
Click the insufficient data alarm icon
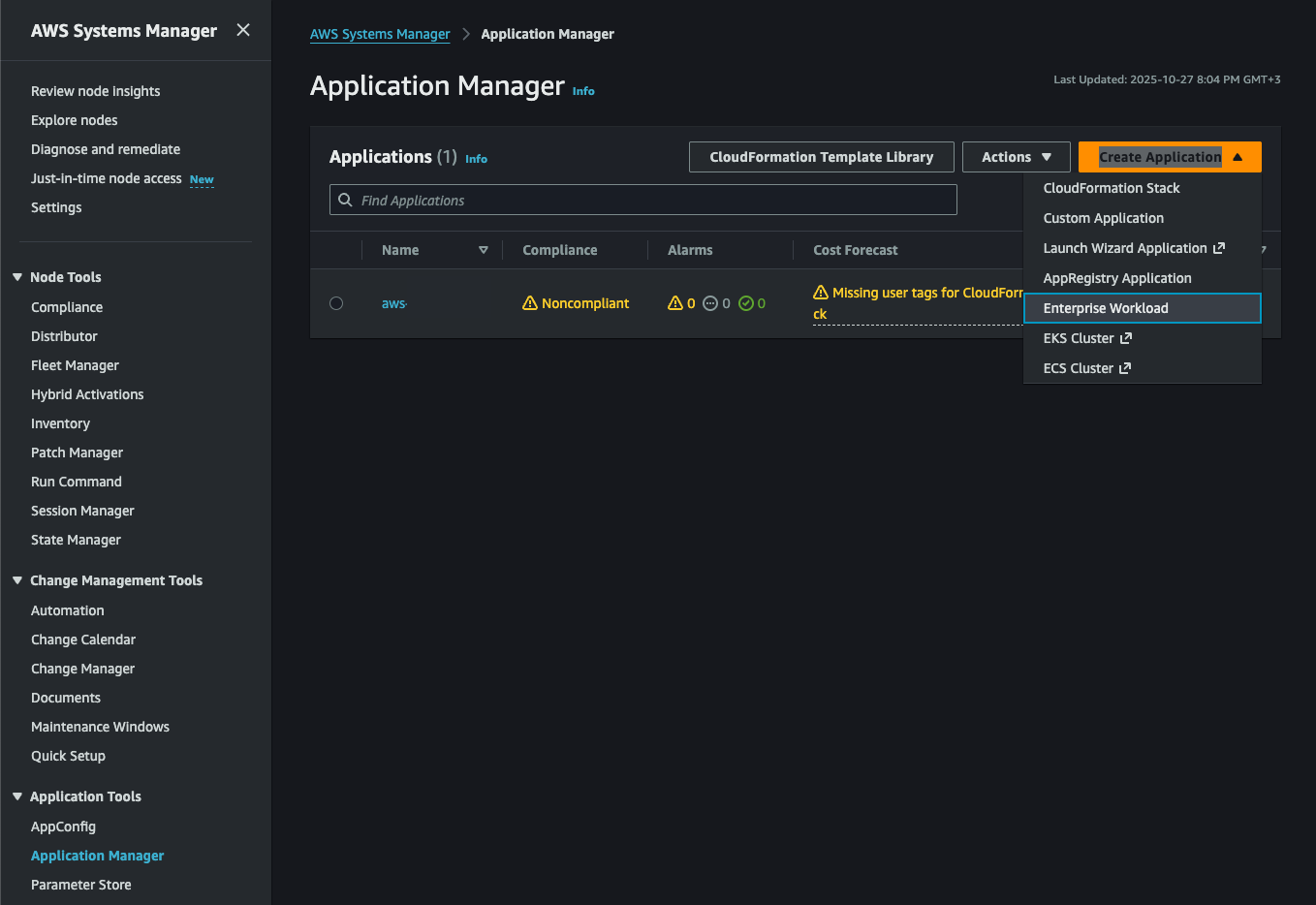click(x=710, y=303)
